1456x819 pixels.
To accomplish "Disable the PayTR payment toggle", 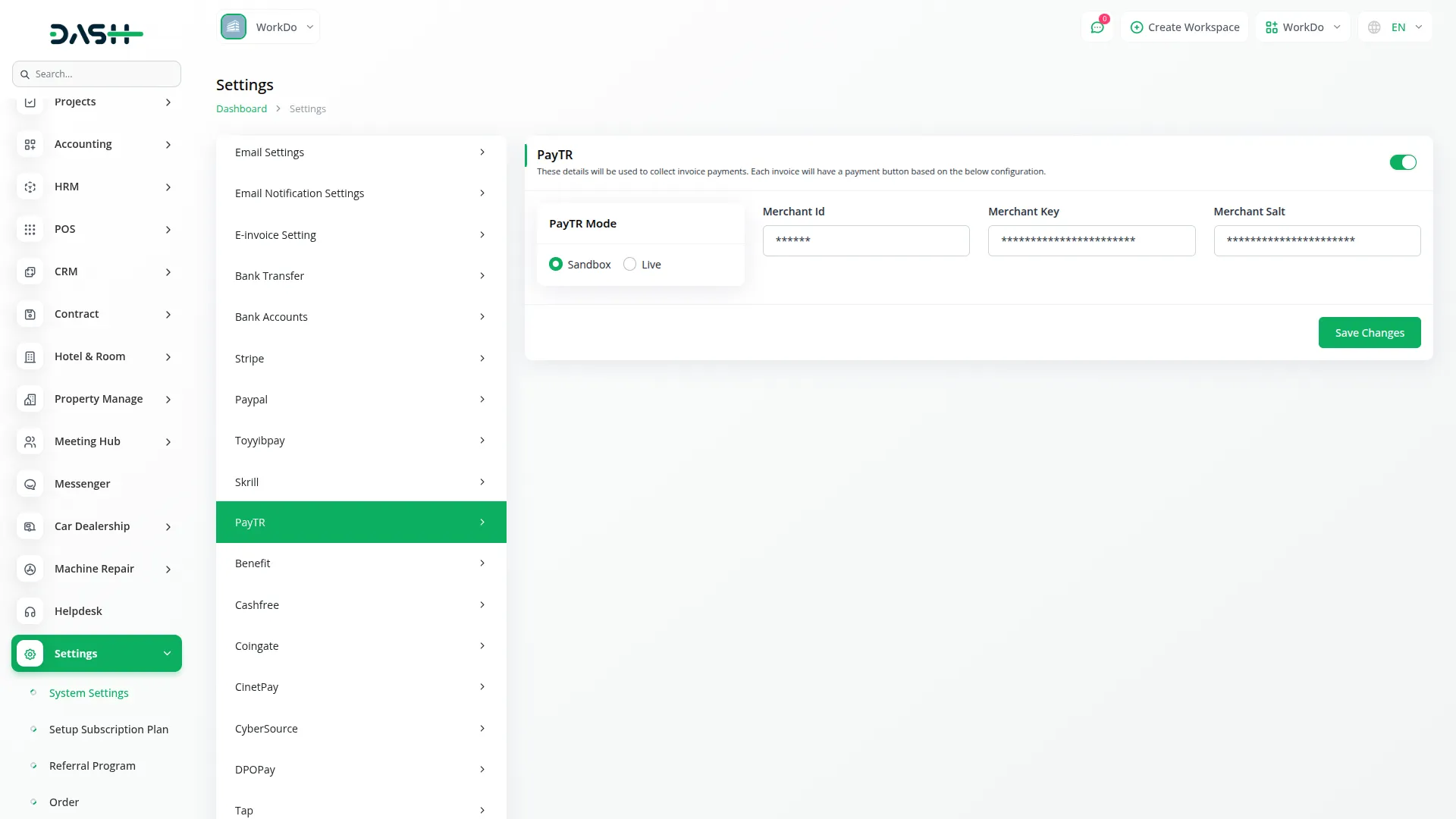I will coord(1402,162).
